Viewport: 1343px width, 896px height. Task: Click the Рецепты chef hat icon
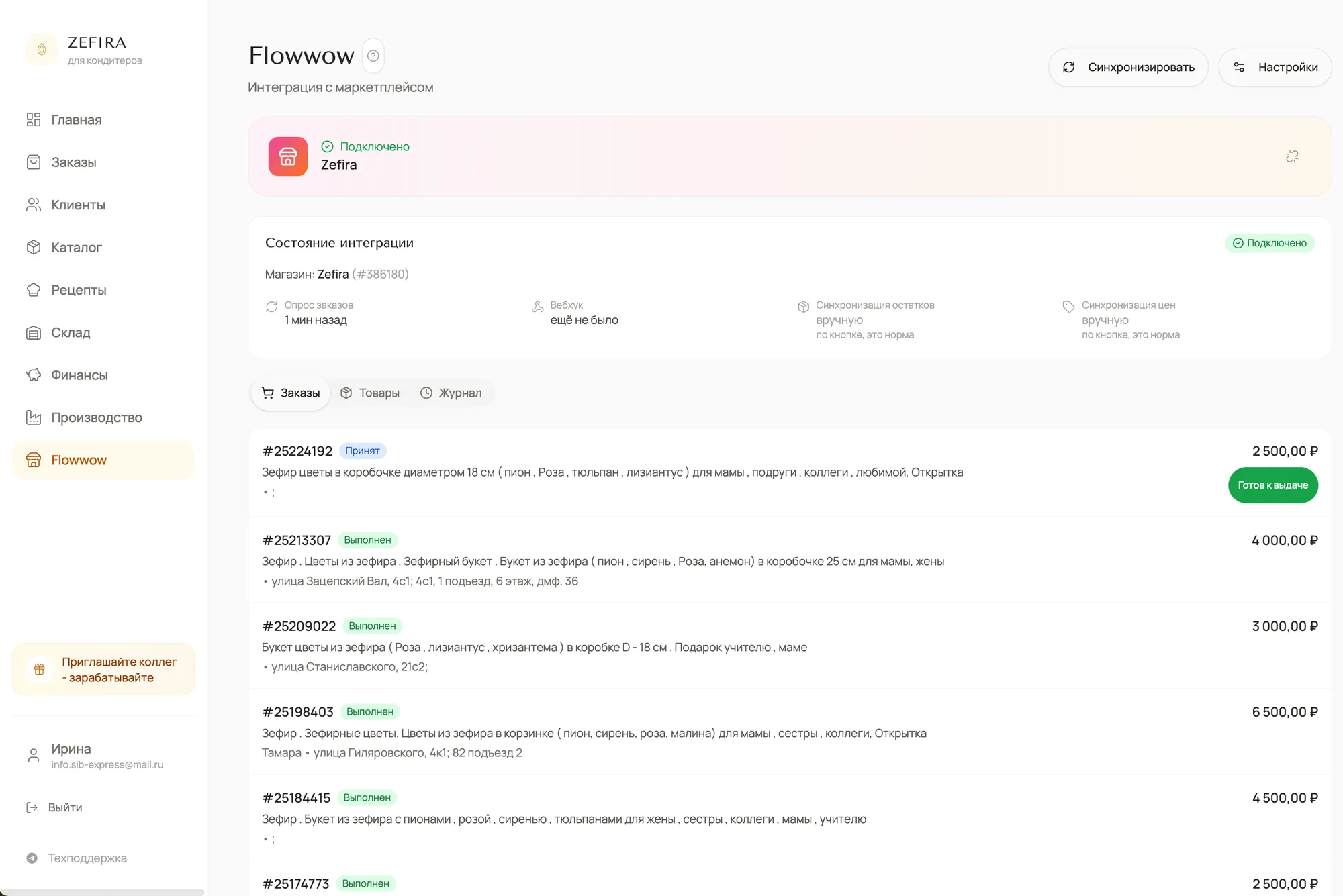pyautogui.click(x=34, y=290)
